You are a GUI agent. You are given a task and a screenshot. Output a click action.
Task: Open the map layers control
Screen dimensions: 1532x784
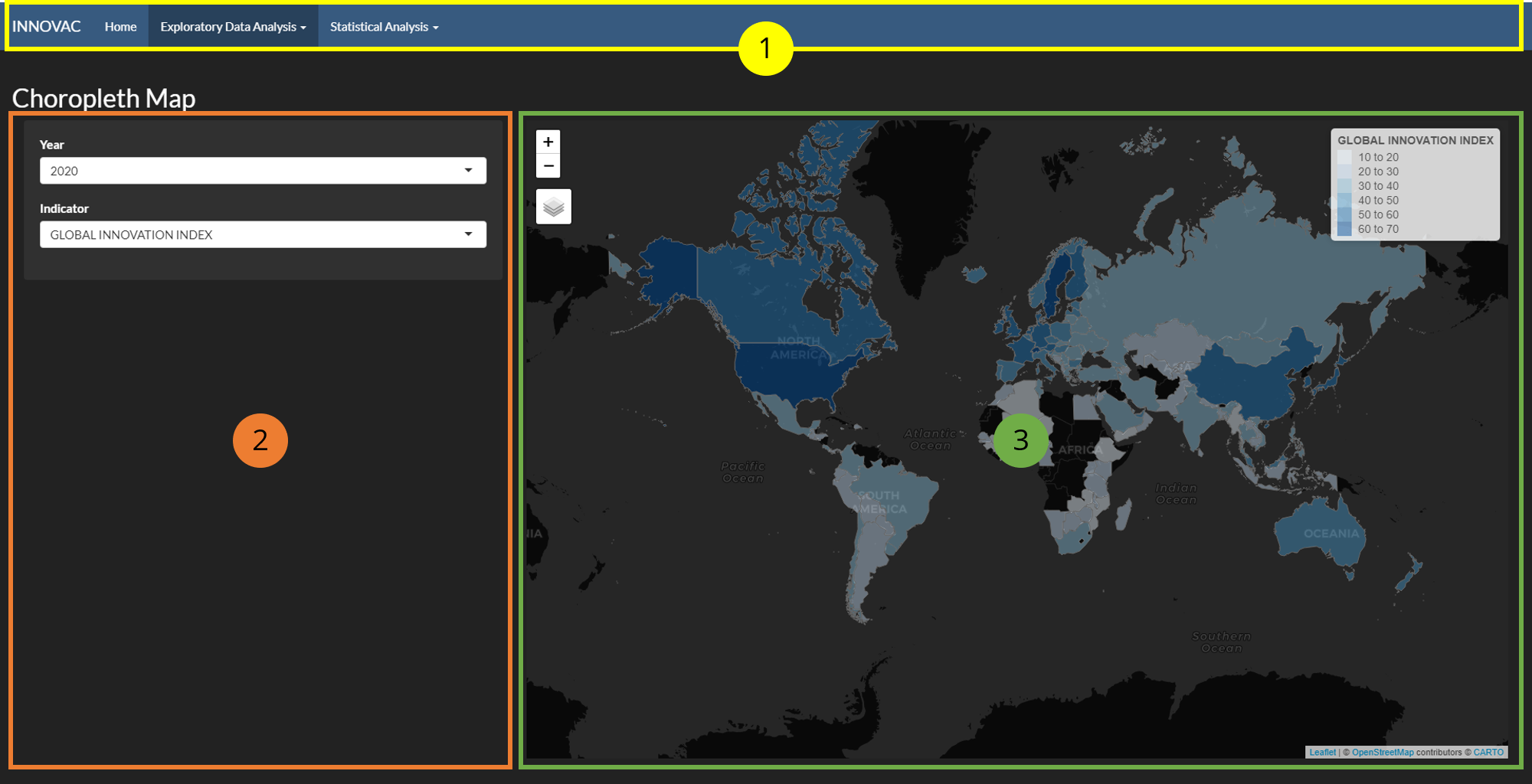coord(553,207)
